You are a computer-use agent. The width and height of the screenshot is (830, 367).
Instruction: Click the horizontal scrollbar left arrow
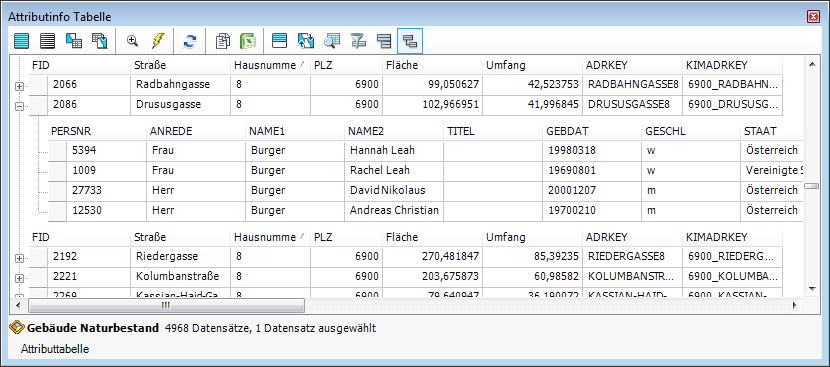click(17, 306)
